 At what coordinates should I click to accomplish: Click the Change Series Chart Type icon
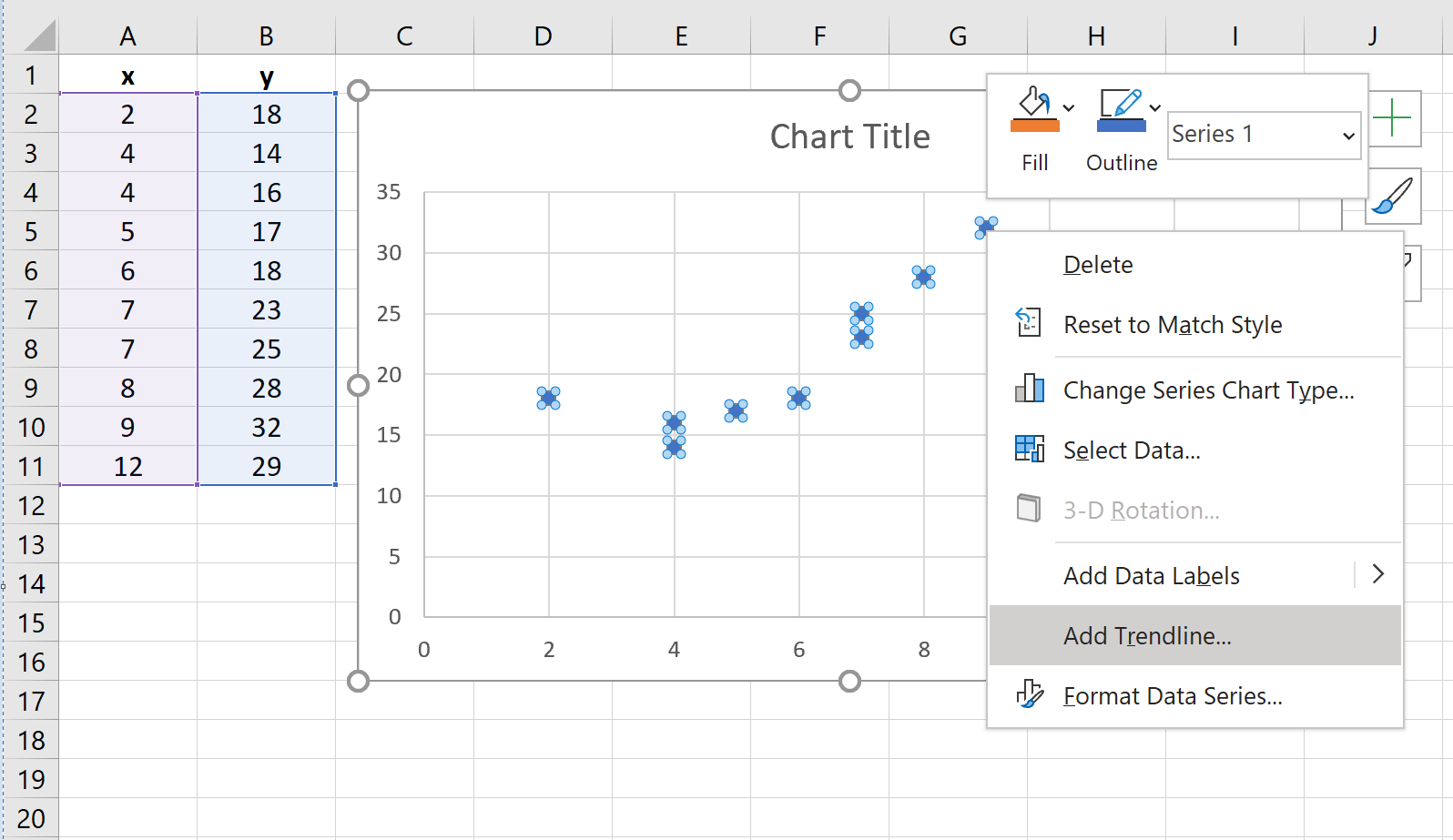pyautogui.click(x=1030, y=388)
